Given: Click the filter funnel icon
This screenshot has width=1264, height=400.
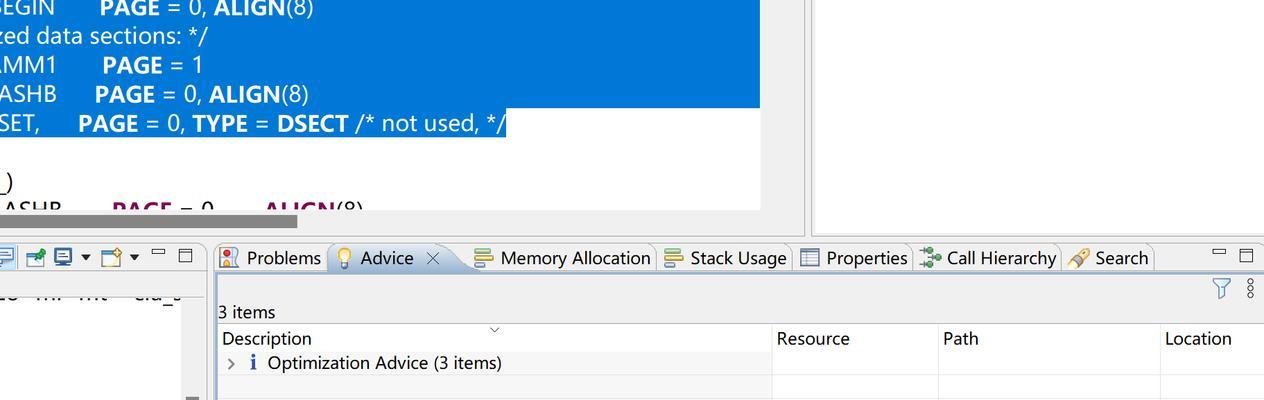Looking at the screenshot, I should [1221, 289].
